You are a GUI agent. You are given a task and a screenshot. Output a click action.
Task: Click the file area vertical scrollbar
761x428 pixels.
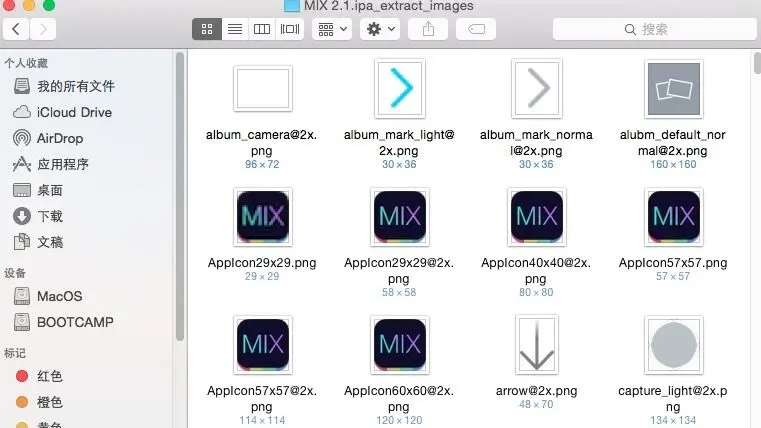757,63
